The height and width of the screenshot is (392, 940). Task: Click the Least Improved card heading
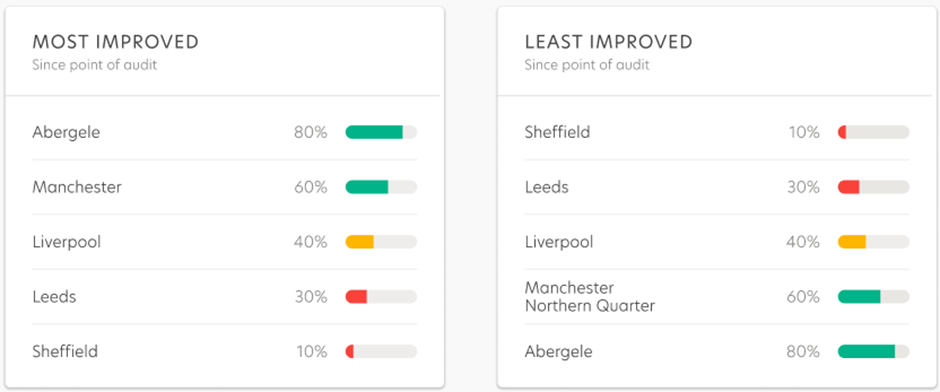608,42
